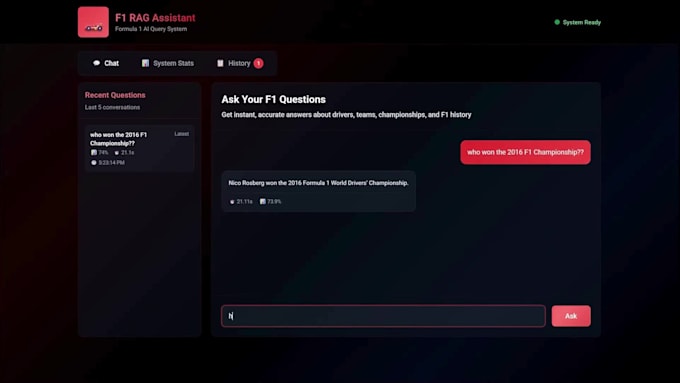Click the Formula 1 AI Query System subtitle
The height and width of the screenshot is (383, 680).
tap(151, 29)
